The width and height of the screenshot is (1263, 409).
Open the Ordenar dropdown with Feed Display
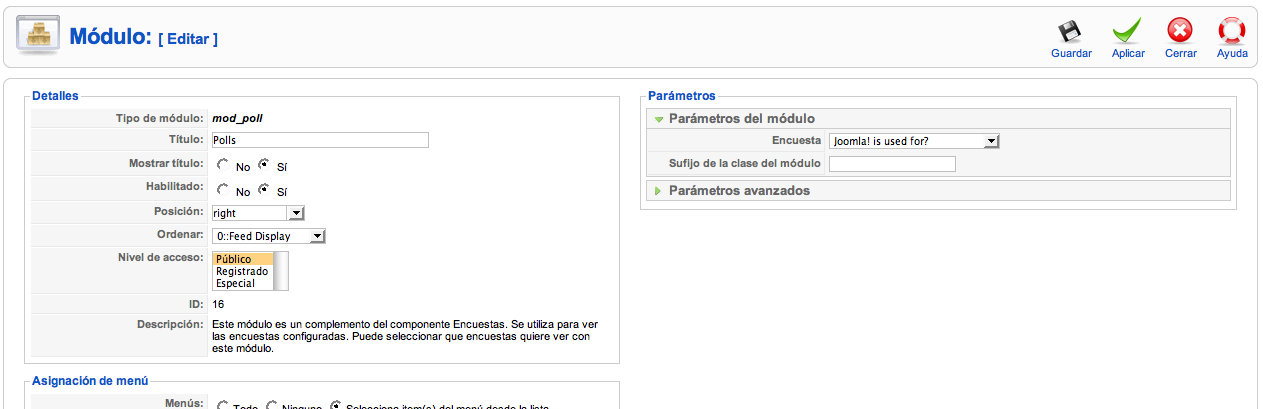tap(269, 236)
